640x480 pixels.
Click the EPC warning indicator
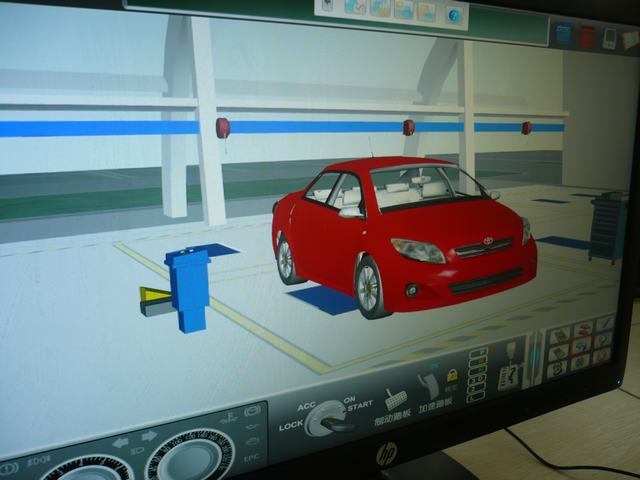[252, 458]
